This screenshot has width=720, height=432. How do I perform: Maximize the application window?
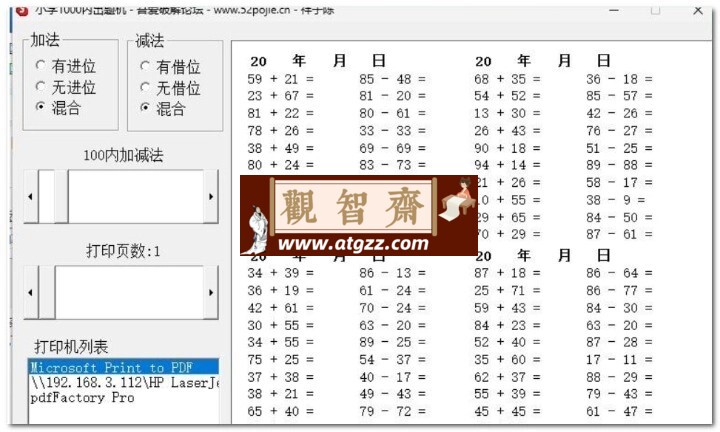pyautogui.click(x=655, y=11)
